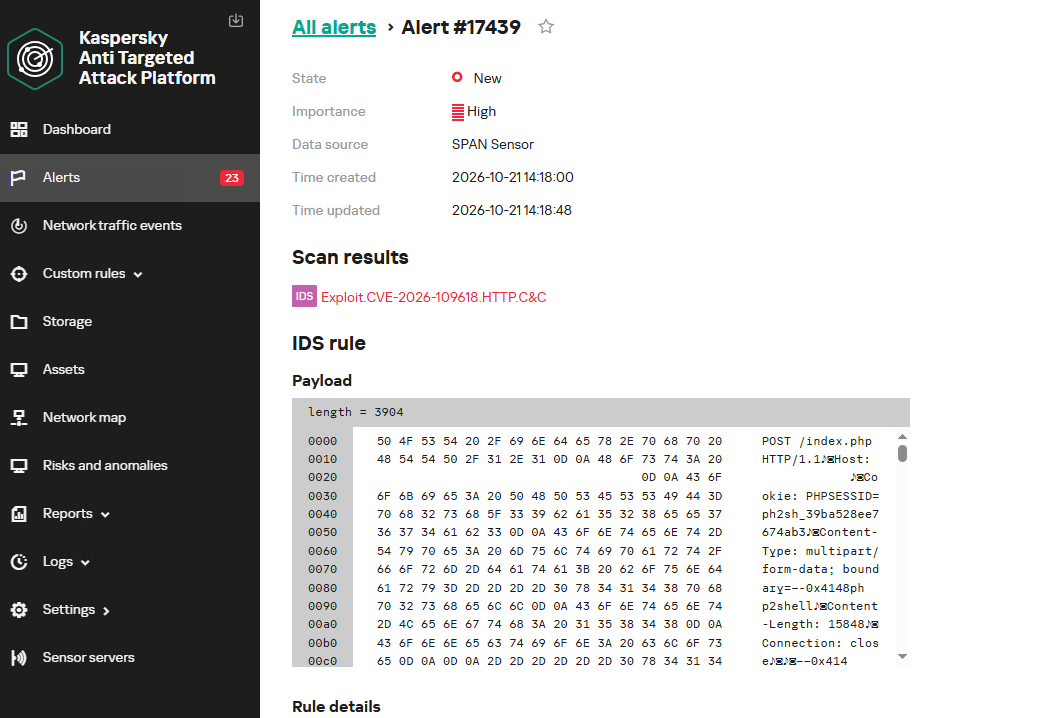The width and height of the screenshot is (1056, 718).
Task: Click the payload scrollbar thumb
Action: (902, 453)
